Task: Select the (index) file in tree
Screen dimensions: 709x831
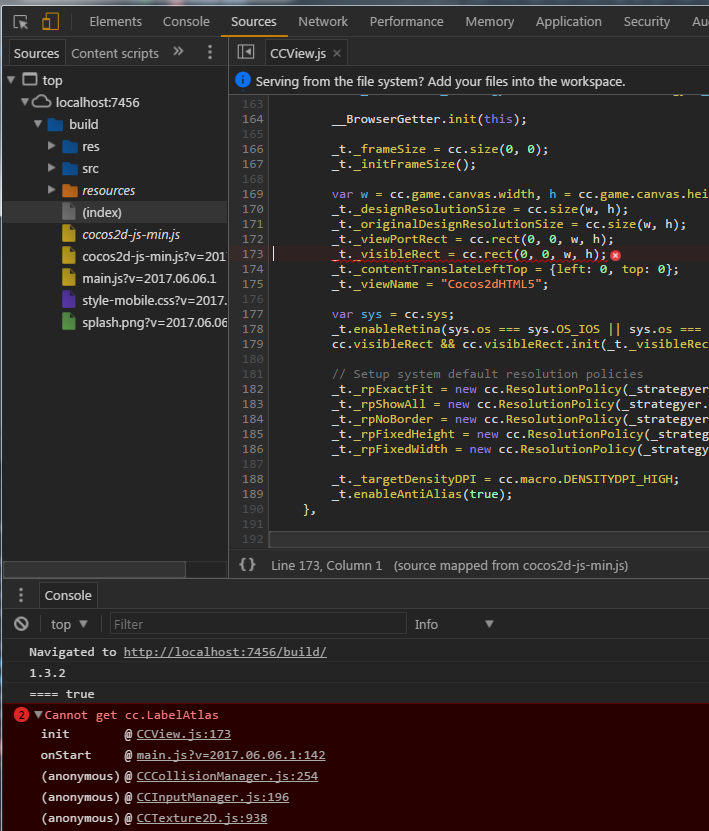Action: tap(102, 212)
